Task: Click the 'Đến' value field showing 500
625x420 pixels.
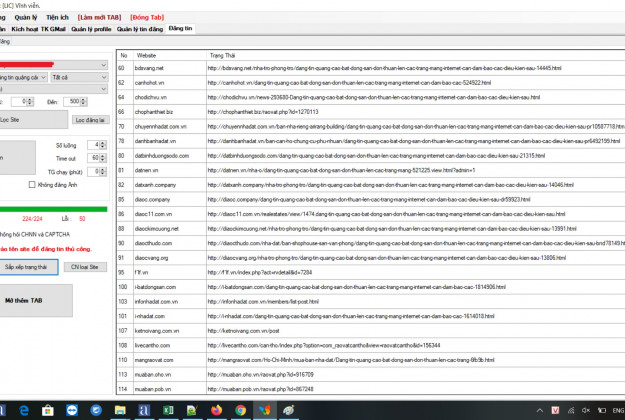Action: click(72, 102)
